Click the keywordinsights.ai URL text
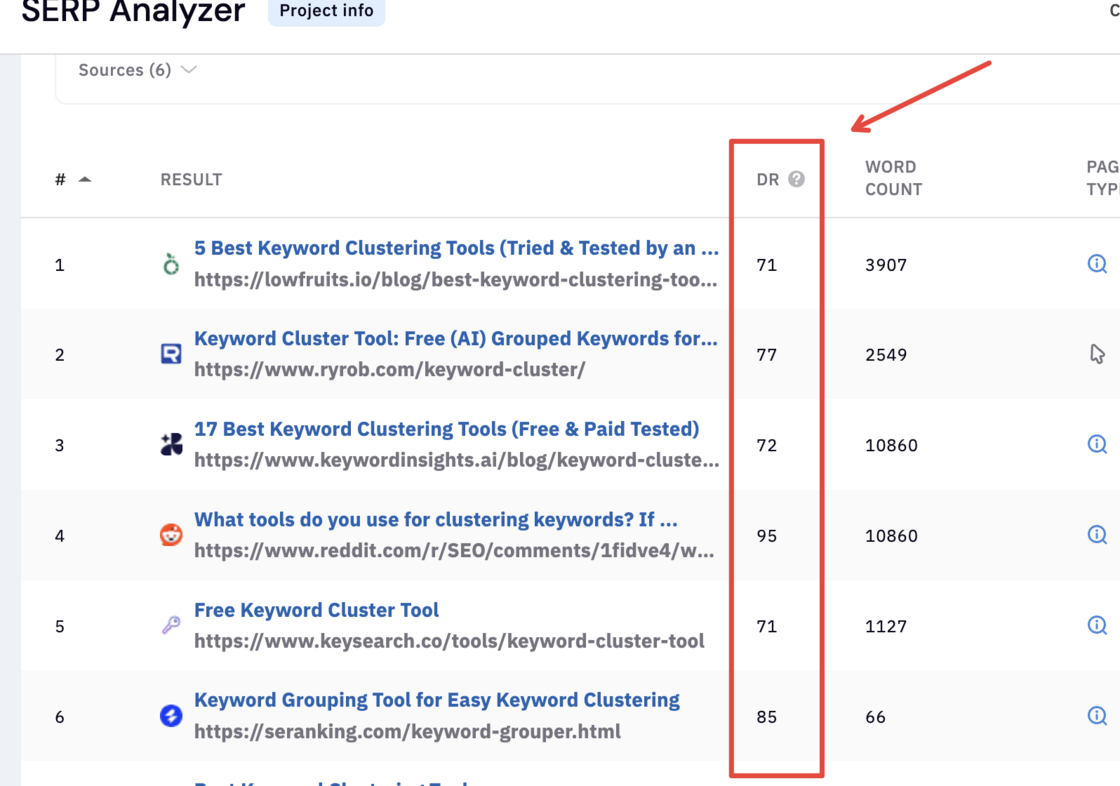Image resolution: width=1120 pixels, height=786 pixels. [456, 460]
